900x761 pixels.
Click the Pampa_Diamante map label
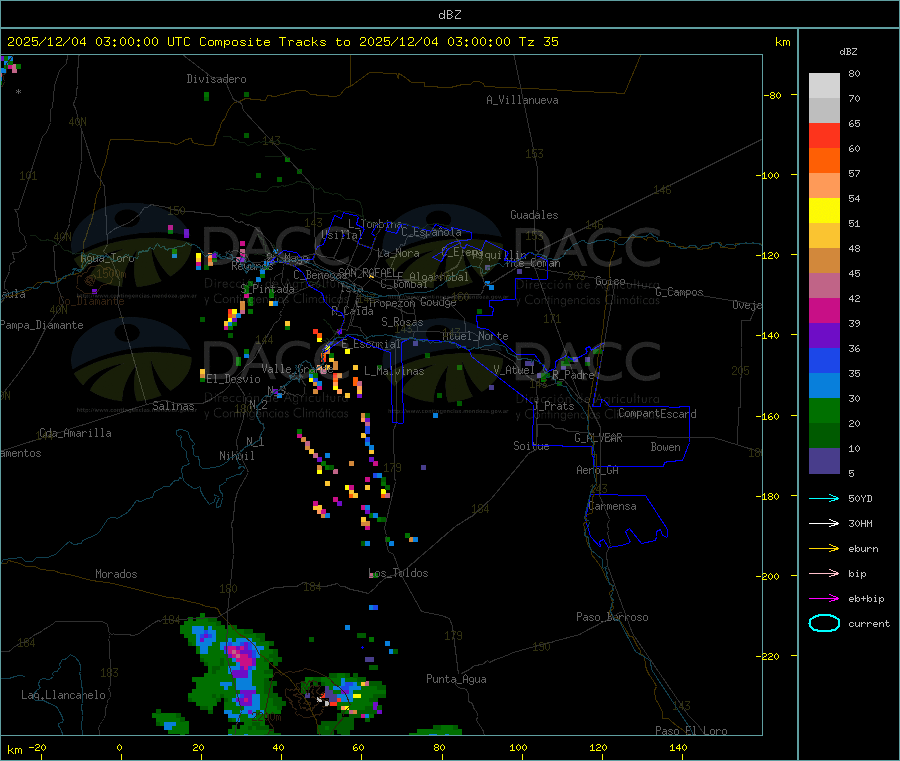pyautogui.click(x=42, y=325)
